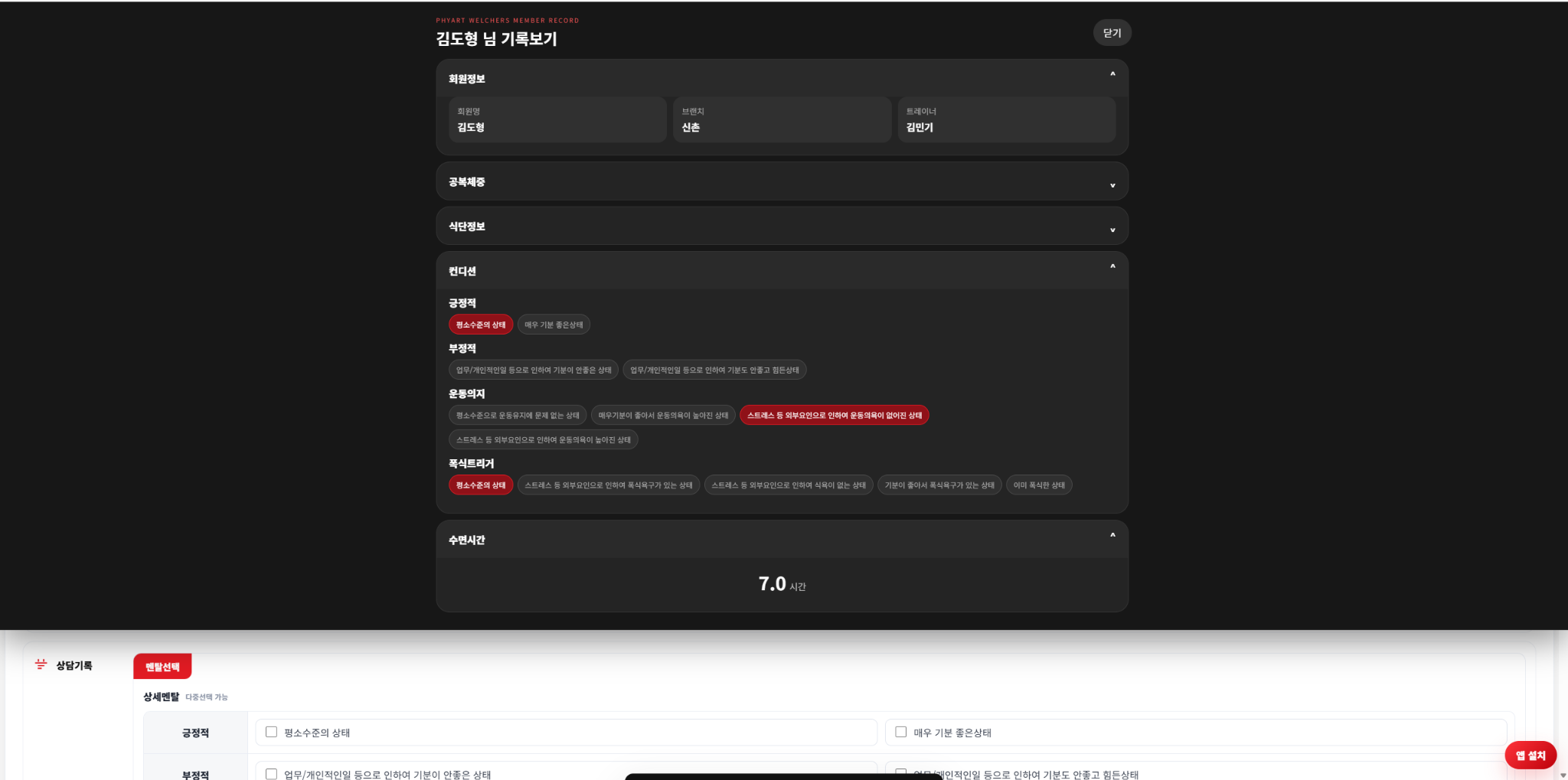This screenshot has height=780, width=1568.
Task: Check the 매우 기분 좋은상태 checkbox
Action: pos(900,732)
